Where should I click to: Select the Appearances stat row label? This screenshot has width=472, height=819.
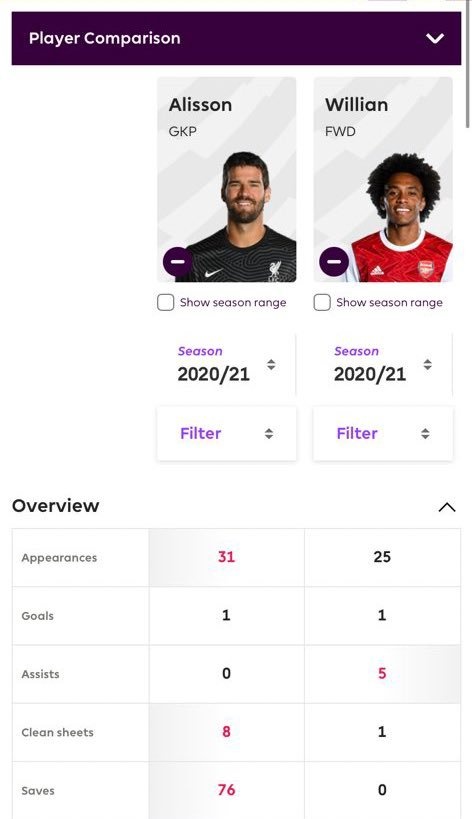(59, 558)
